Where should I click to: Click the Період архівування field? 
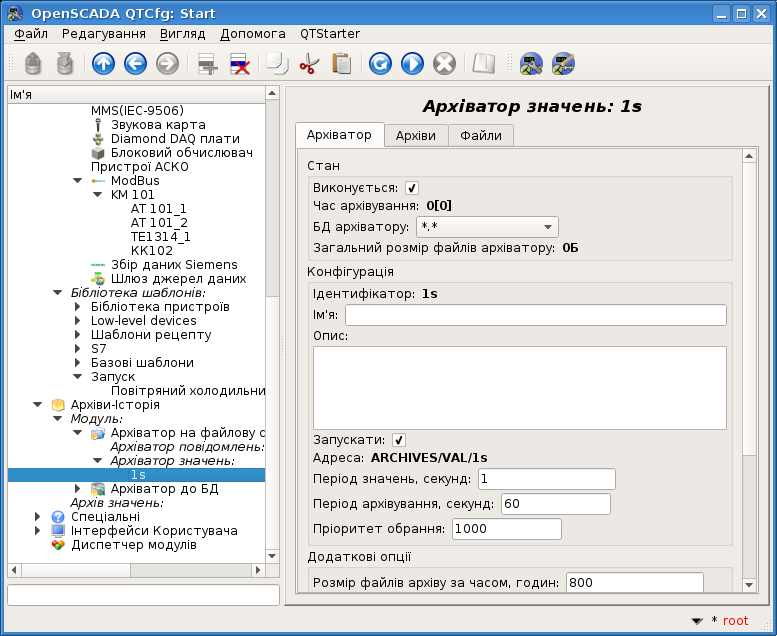click(x=555, y=504)
